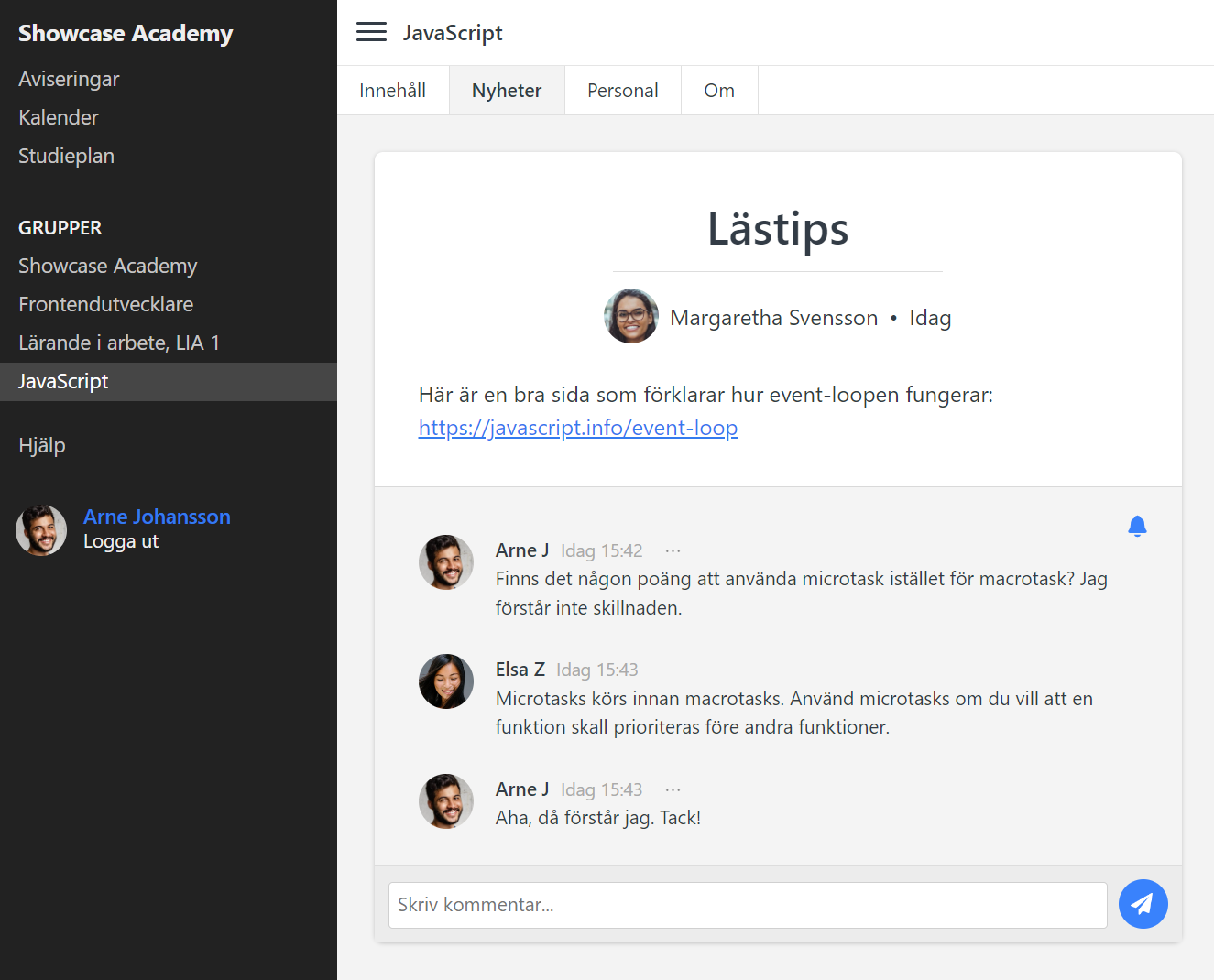Switch to the Om tab
1214x980 pixels.
click(x=719, y=90)
